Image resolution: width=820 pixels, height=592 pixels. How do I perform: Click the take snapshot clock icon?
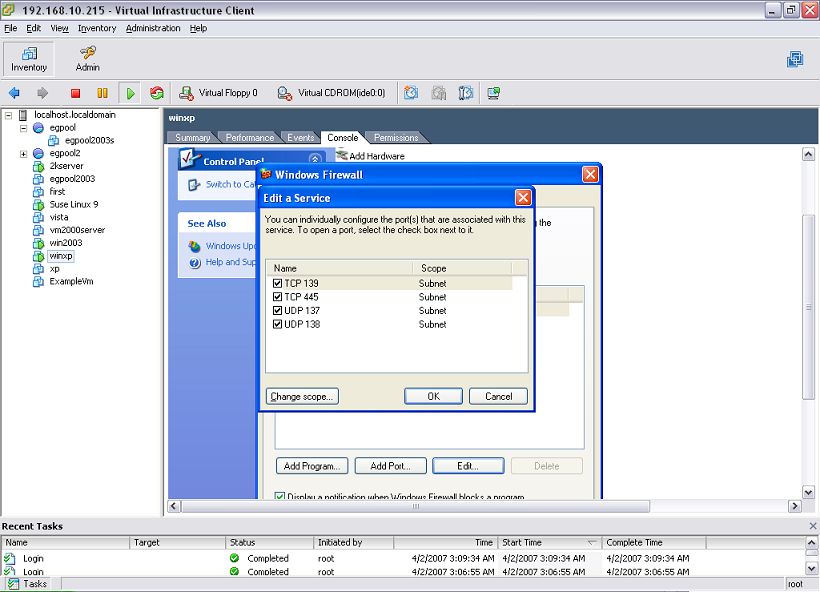click(411, 93)
